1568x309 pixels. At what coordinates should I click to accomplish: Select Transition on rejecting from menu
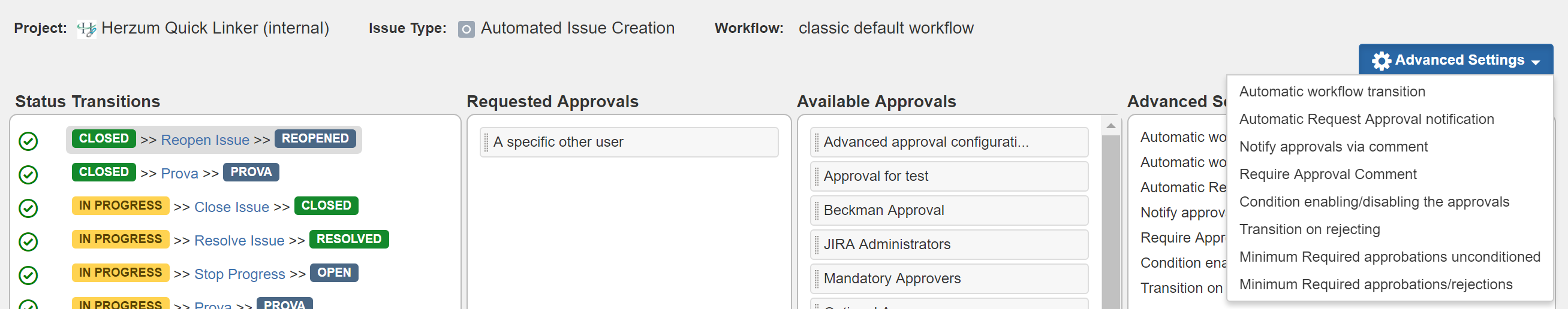pos(1310,229)
